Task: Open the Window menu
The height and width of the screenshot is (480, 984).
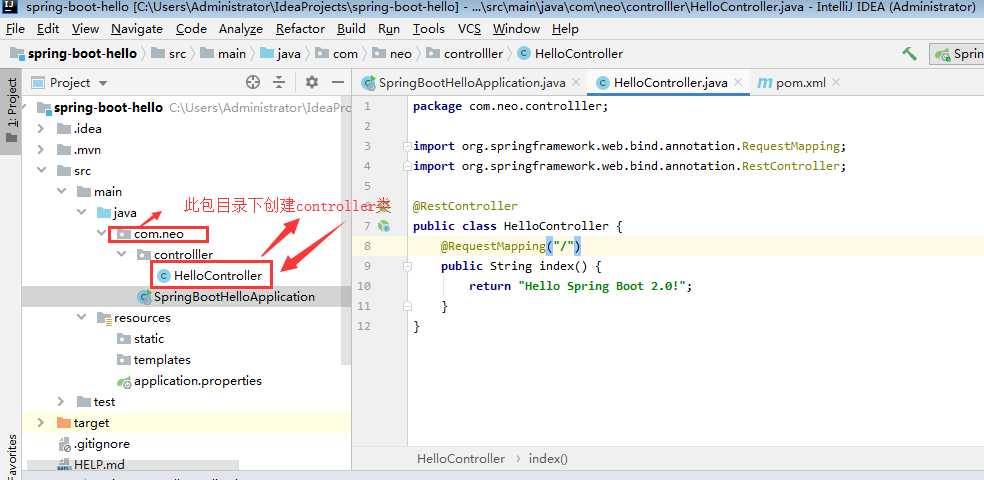Action: (x=516, y=29)
